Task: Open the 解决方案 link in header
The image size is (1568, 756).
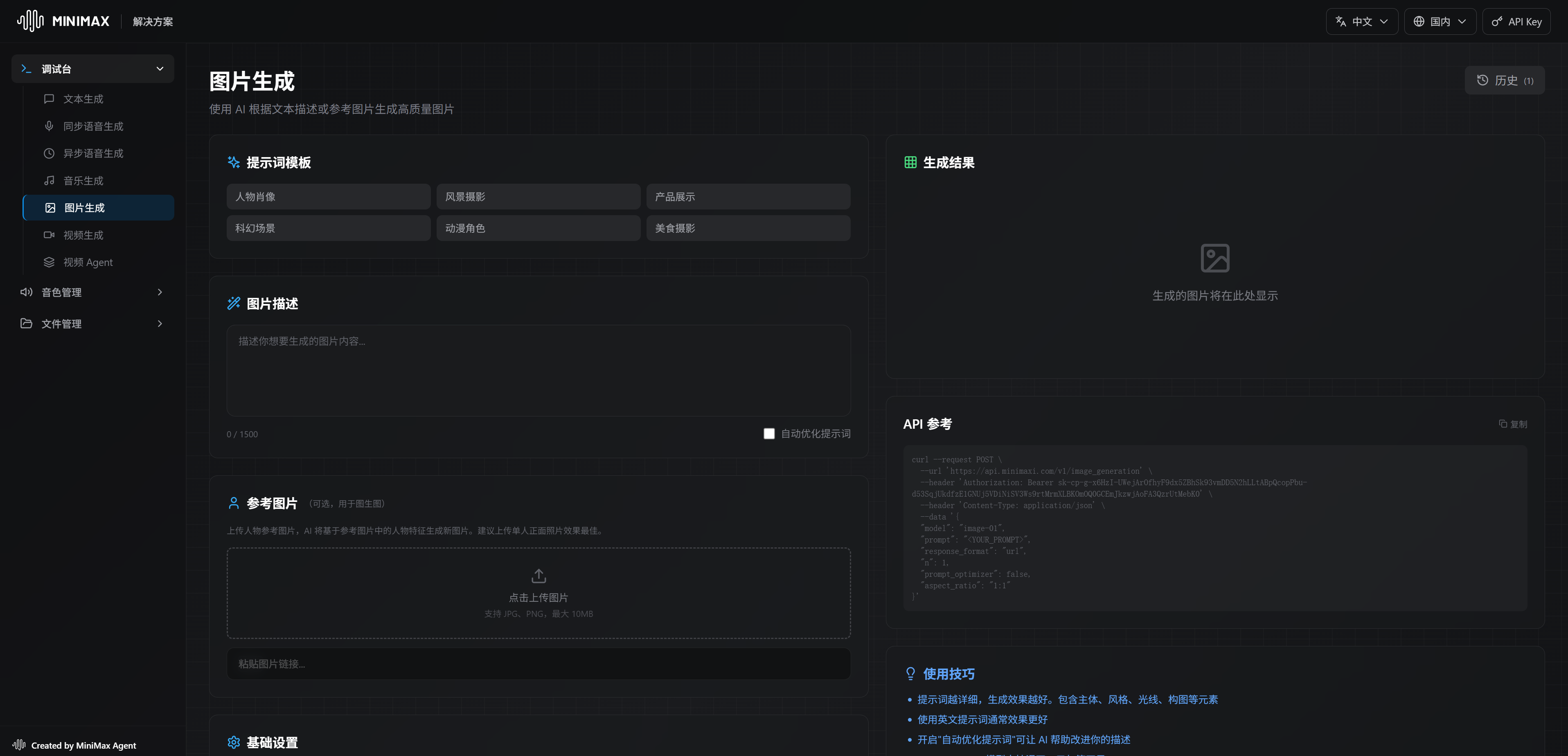Action: pyautogui.click(x=153, y=21)
